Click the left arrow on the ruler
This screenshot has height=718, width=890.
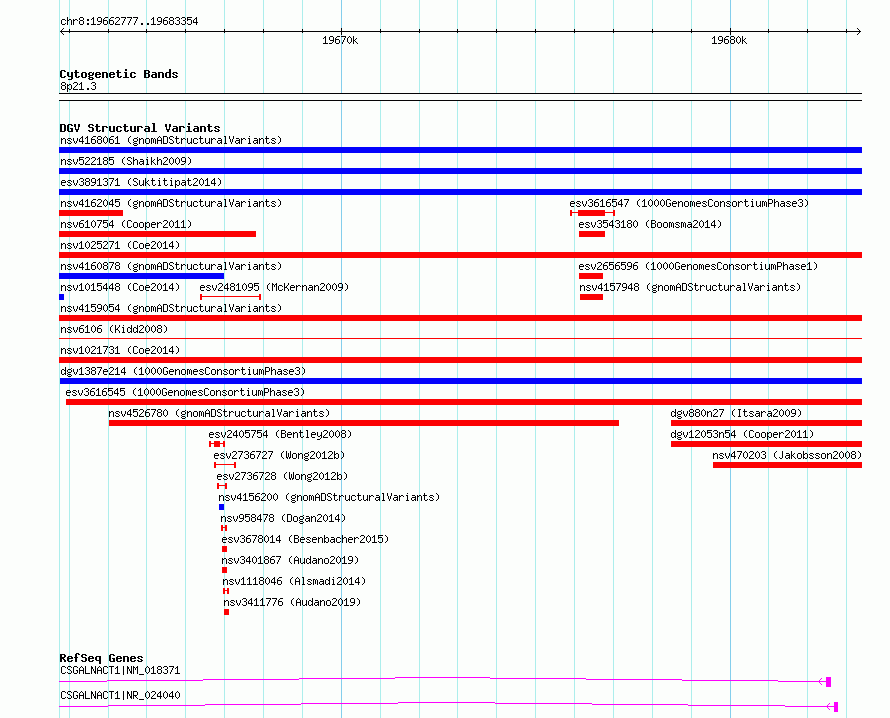coord(63,31)
